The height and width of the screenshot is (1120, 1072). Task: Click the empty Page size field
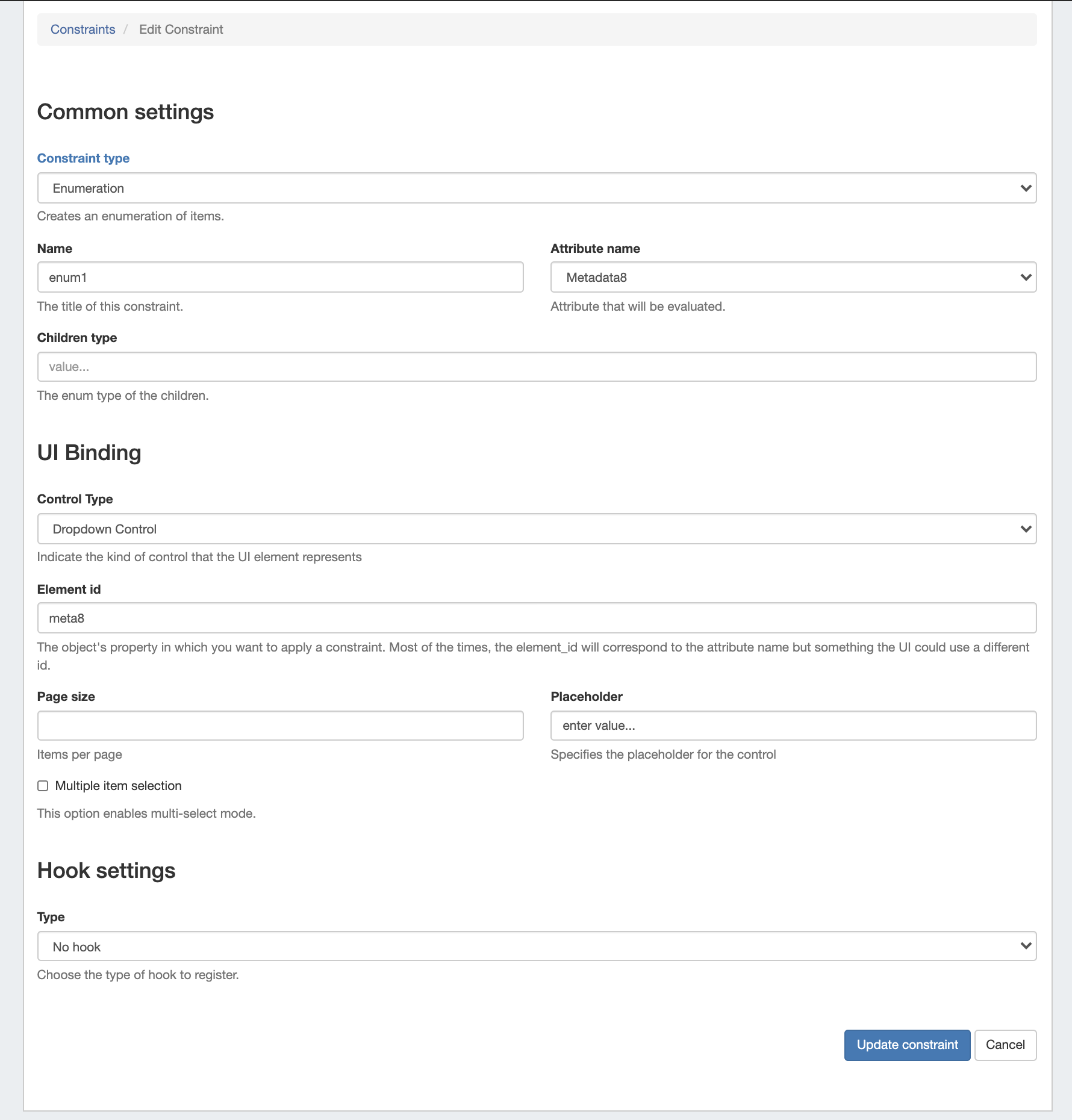pos(280,726)
